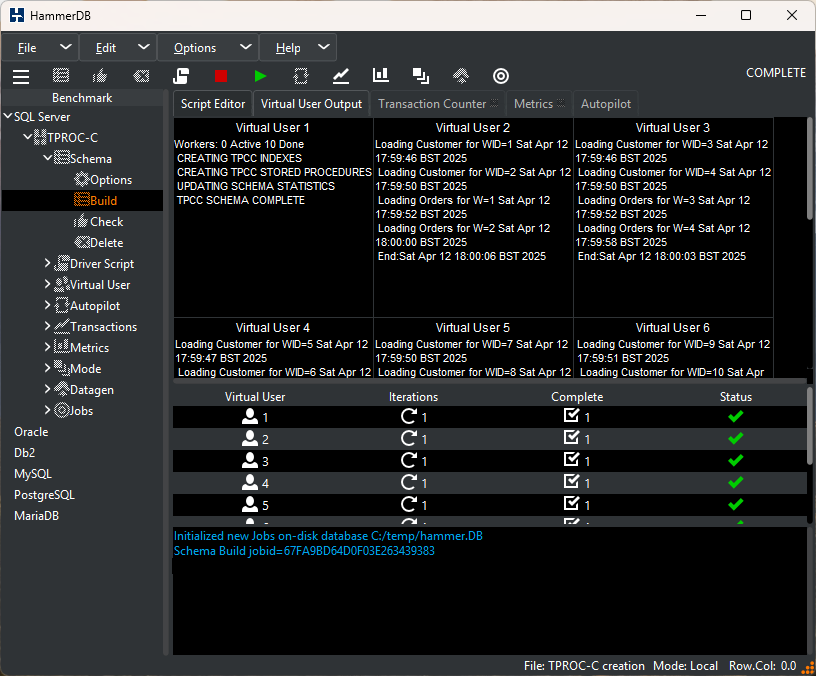
Task: Click the Mode overlapping squares toolbar icon
Action: coord(420,76)
